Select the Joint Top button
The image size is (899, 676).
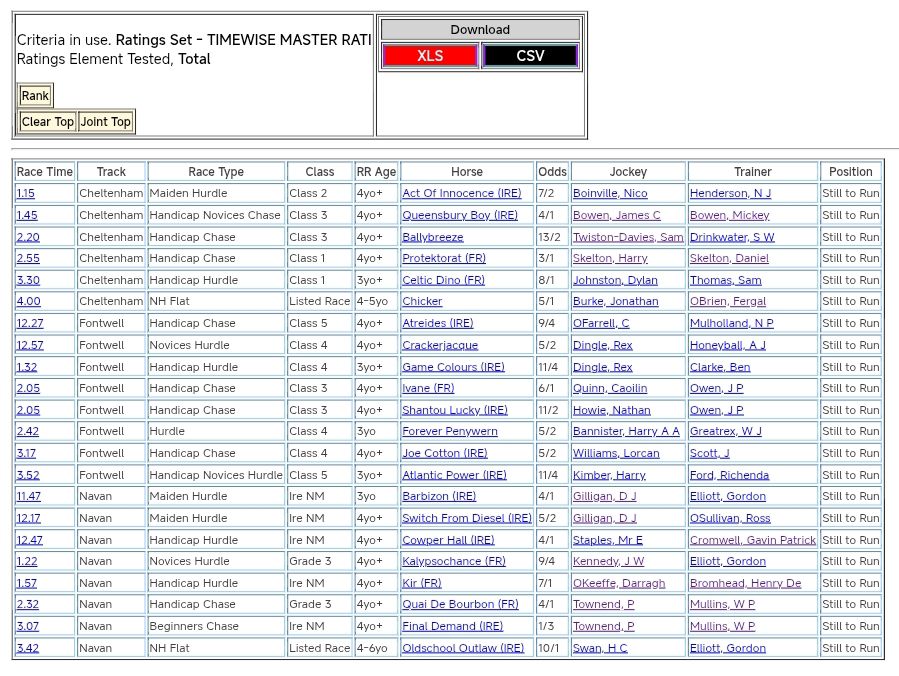coord(106,122)
